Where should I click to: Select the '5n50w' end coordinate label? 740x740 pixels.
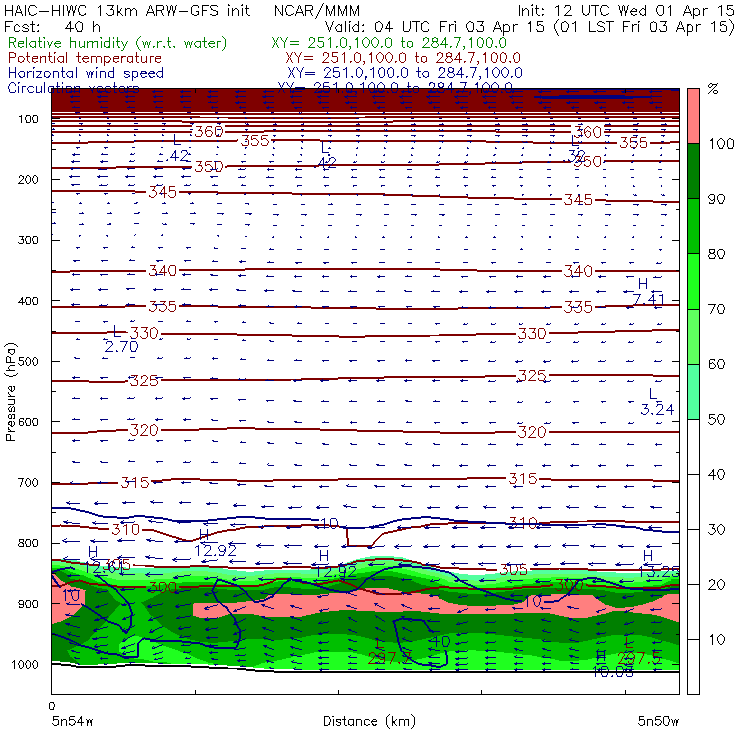click(x=658, y=721)
